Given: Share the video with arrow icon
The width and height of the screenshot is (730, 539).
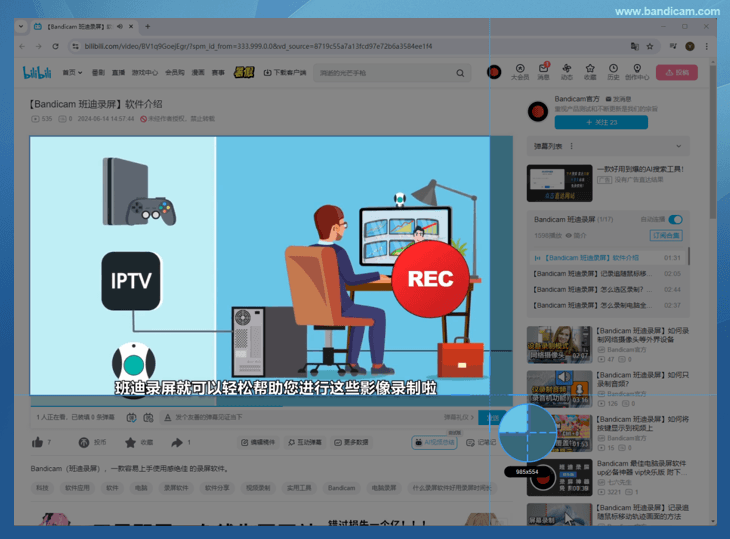Looking at the screenshot, I should click(176, 442).
